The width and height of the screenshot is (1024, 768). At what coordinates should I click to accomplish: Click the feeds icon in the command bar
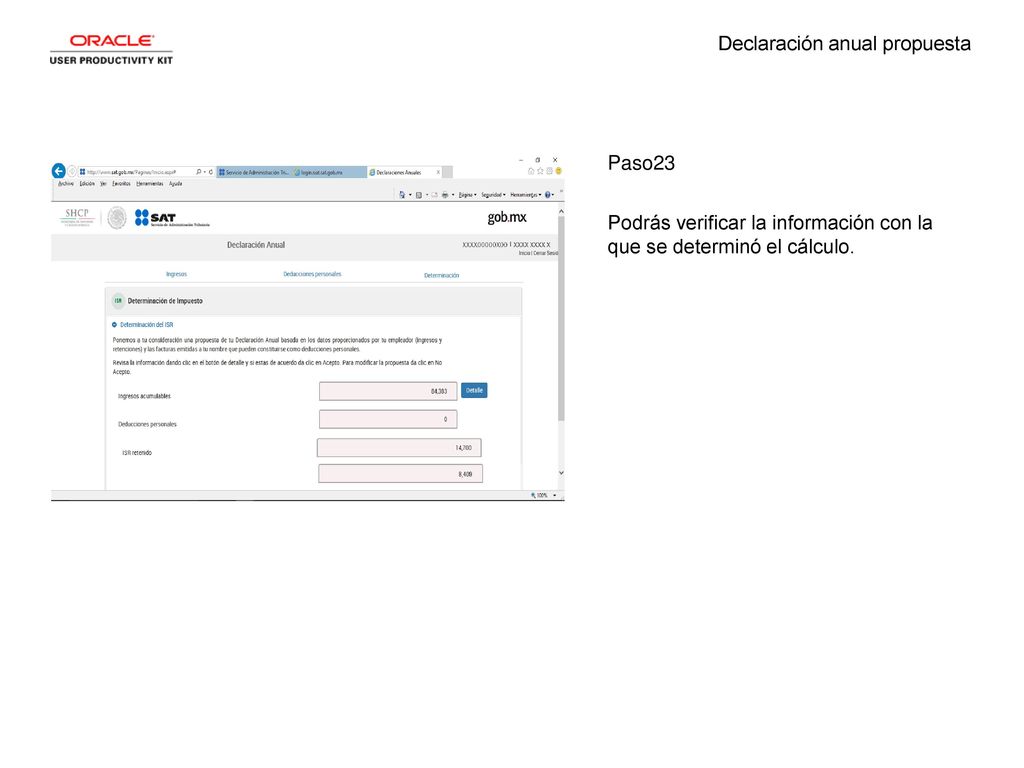pos(419,195)
